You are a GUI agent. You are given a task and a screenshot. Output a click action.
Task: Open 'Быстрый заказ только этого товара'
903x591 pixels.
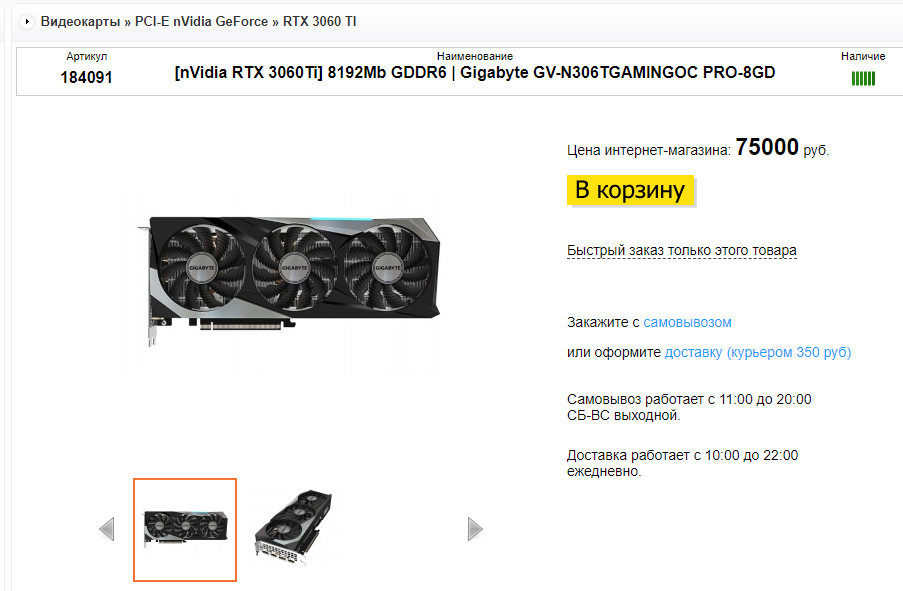[x=681, y=251]
